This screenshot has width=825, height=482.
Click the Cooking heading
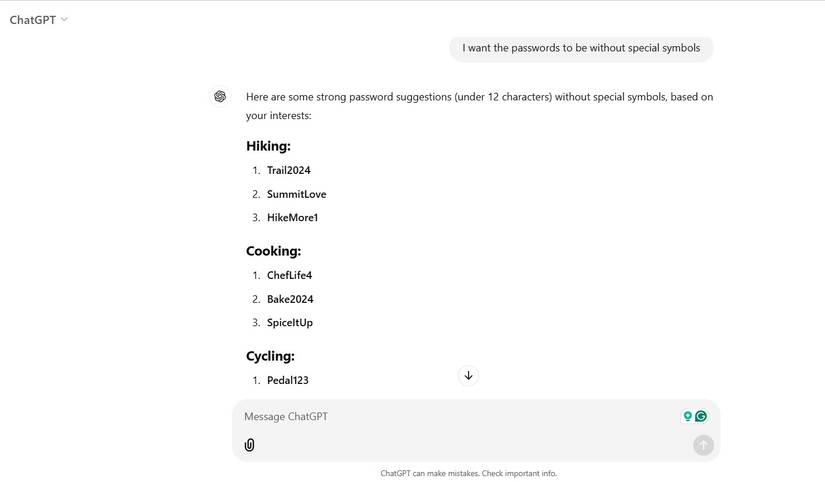pyautogui.click(x=273, y=251)
